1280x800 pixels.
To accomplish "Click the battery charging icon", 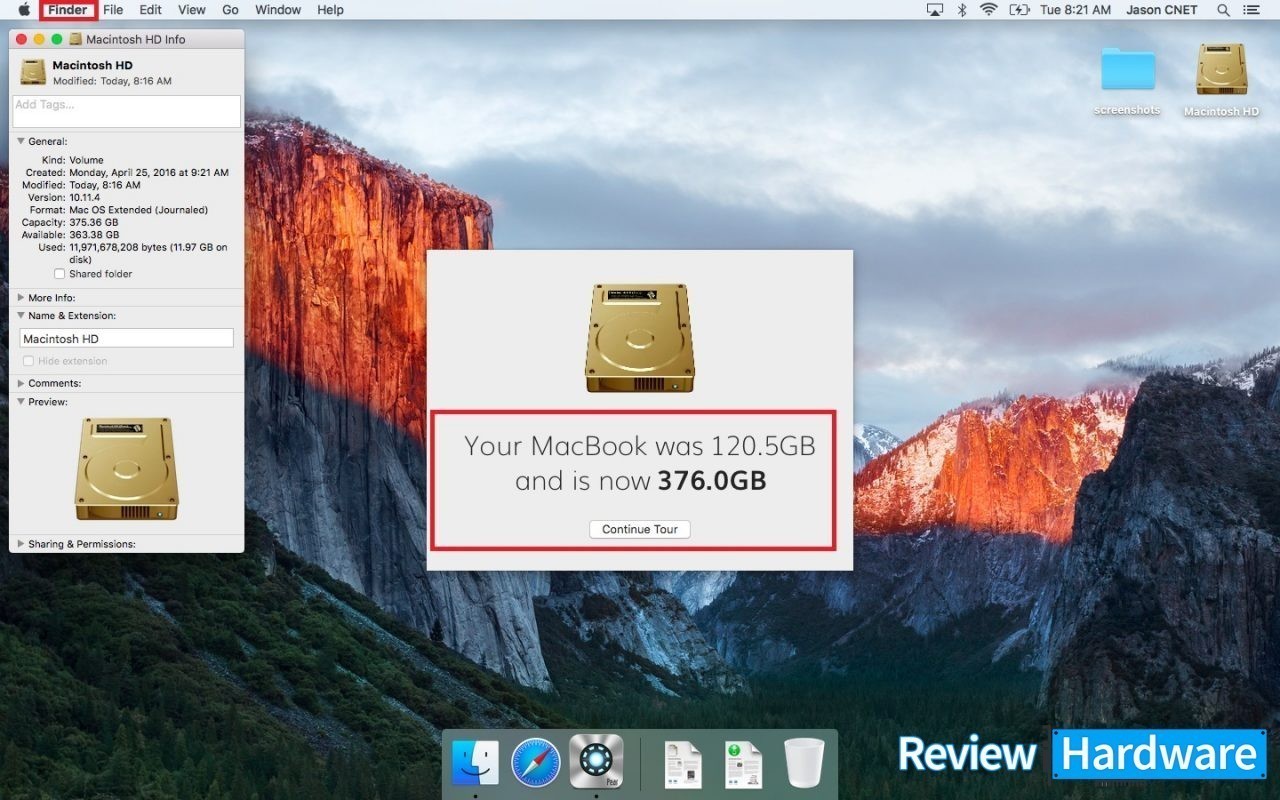I will coord(1019,10).
